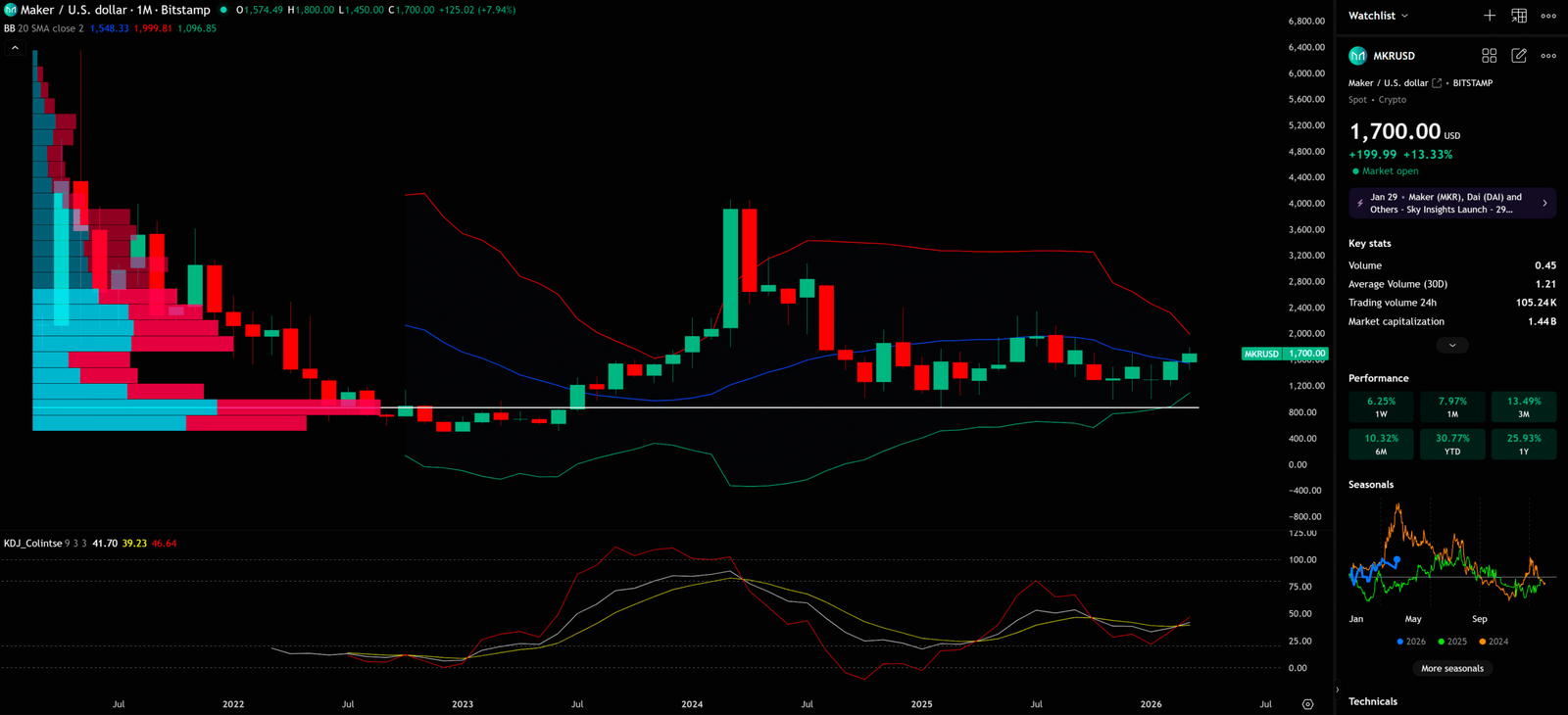Click the MKRUSD grid layout icon
1568x715 pixels.
(x=1489, y=56)
